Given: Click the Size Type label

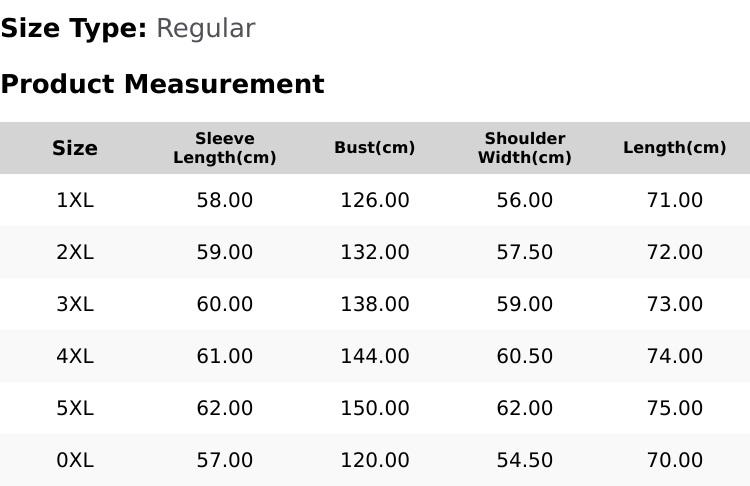Looking at the screenshot, I should 74,29.
